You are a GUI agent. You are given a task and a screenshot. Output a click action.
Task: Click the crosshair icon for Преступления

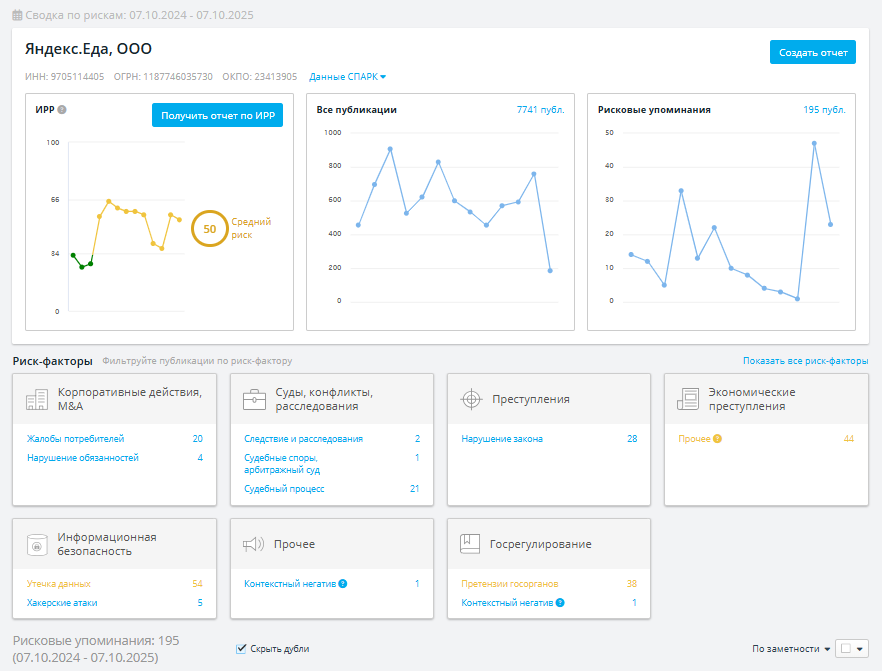(x=471, y=399)
